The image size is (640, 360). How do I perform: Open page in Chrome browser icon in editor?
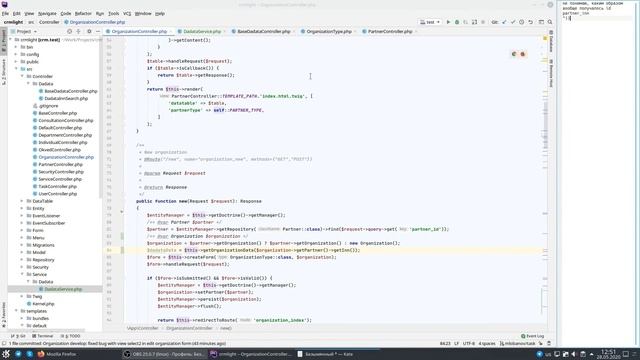pos(514,54)
